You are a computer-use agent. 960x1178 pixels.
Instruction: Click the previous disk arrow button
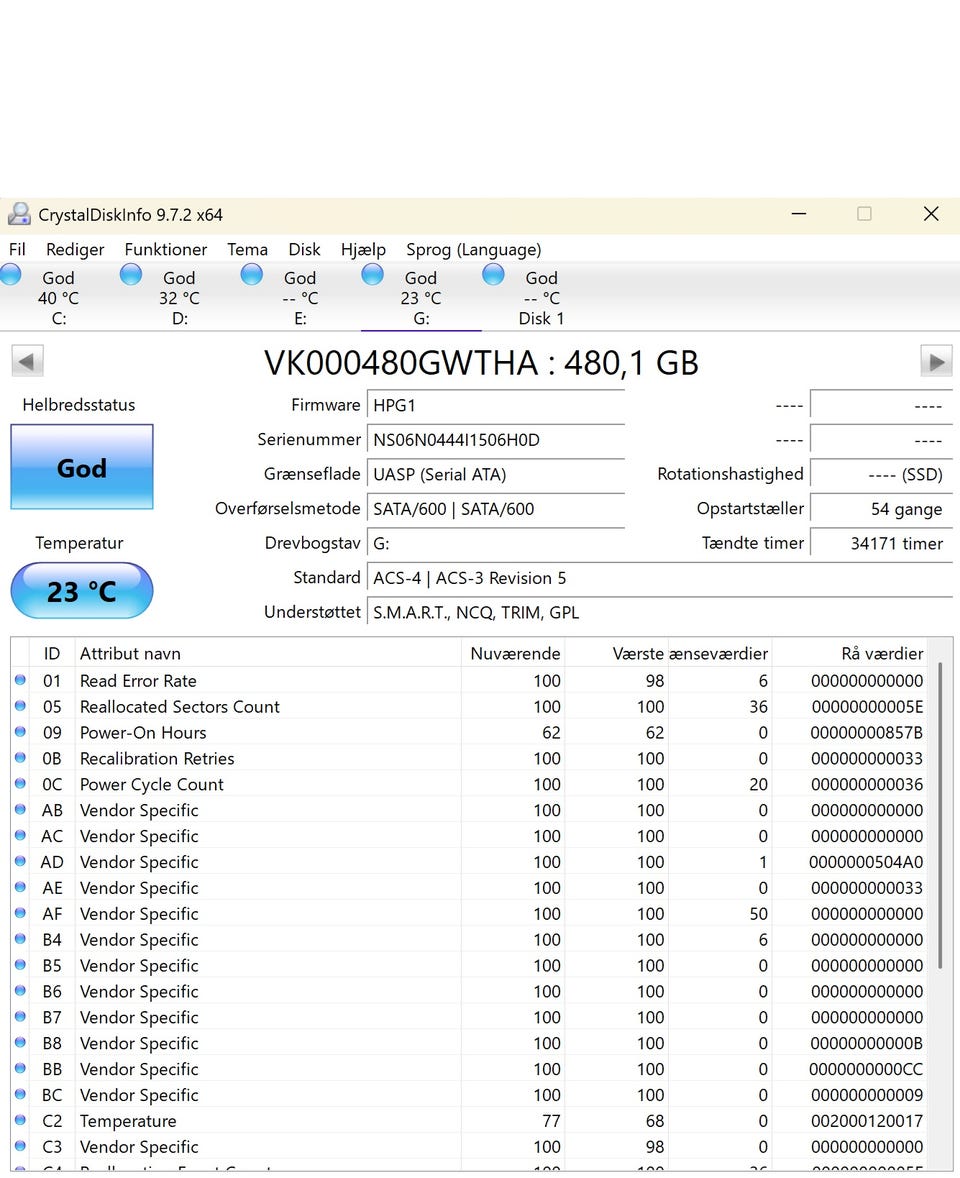(x=27, y=362)
